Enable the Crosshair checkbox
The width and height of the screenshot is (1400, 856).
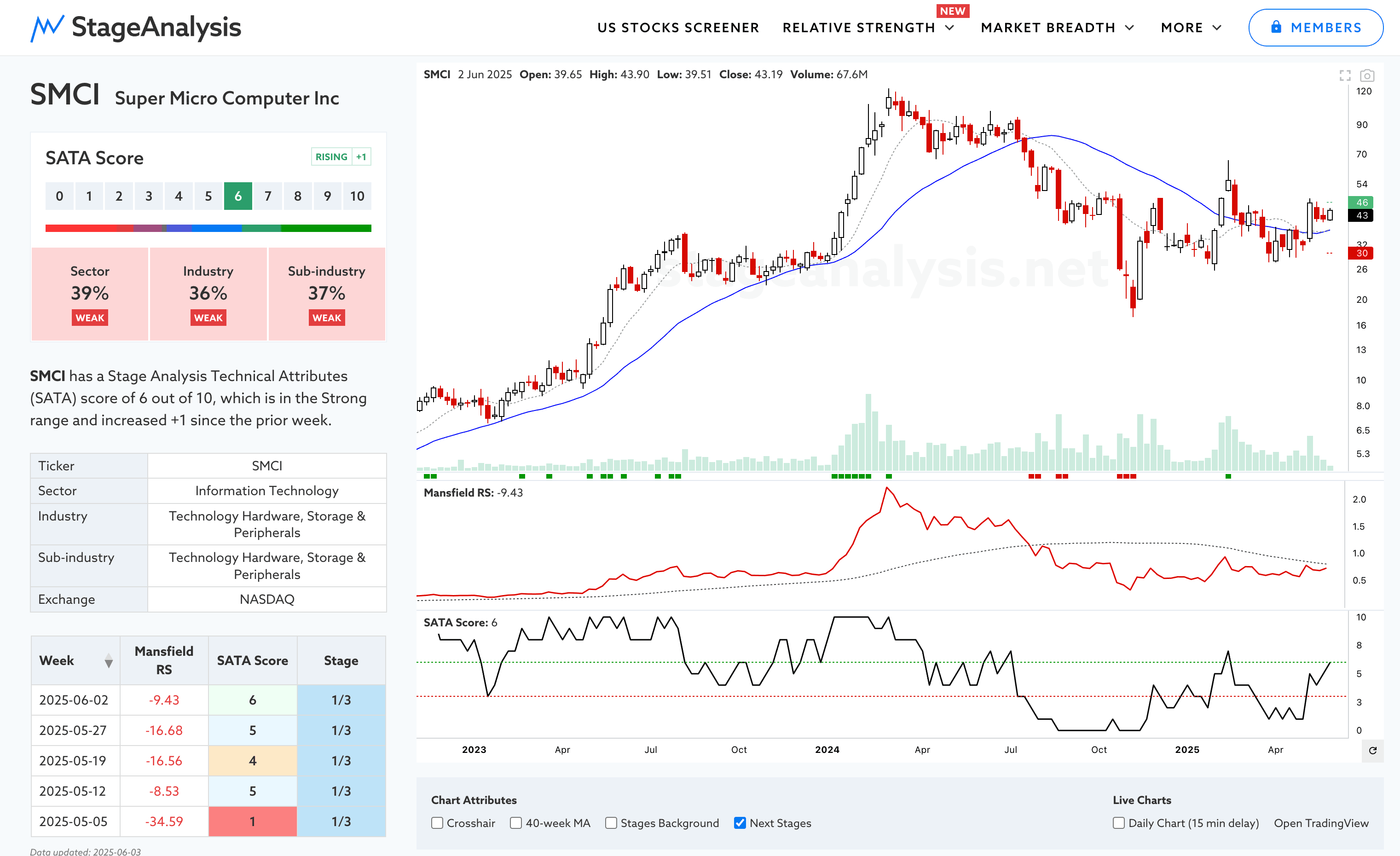coord(437,823)
